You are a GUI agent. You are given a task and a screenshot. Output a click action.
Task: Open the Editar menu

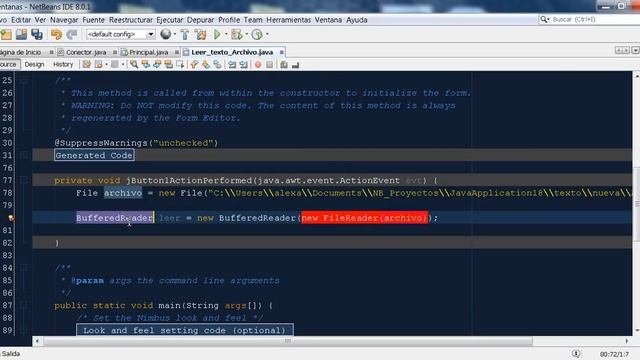tap(21, 20)
